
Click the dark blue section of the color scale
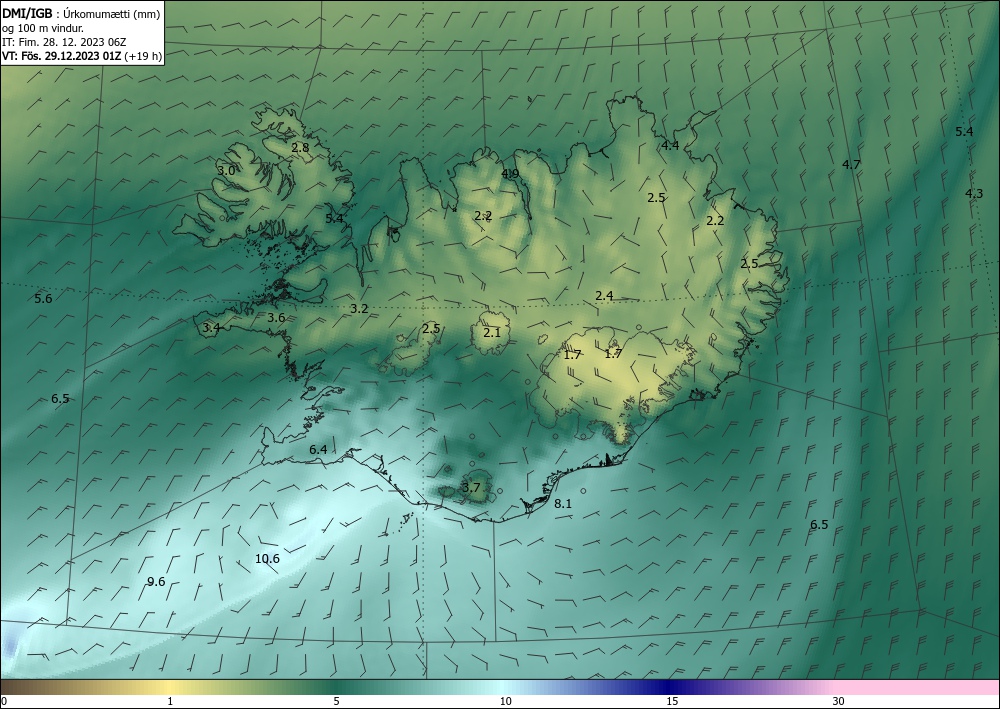click(x=666, y=687)
